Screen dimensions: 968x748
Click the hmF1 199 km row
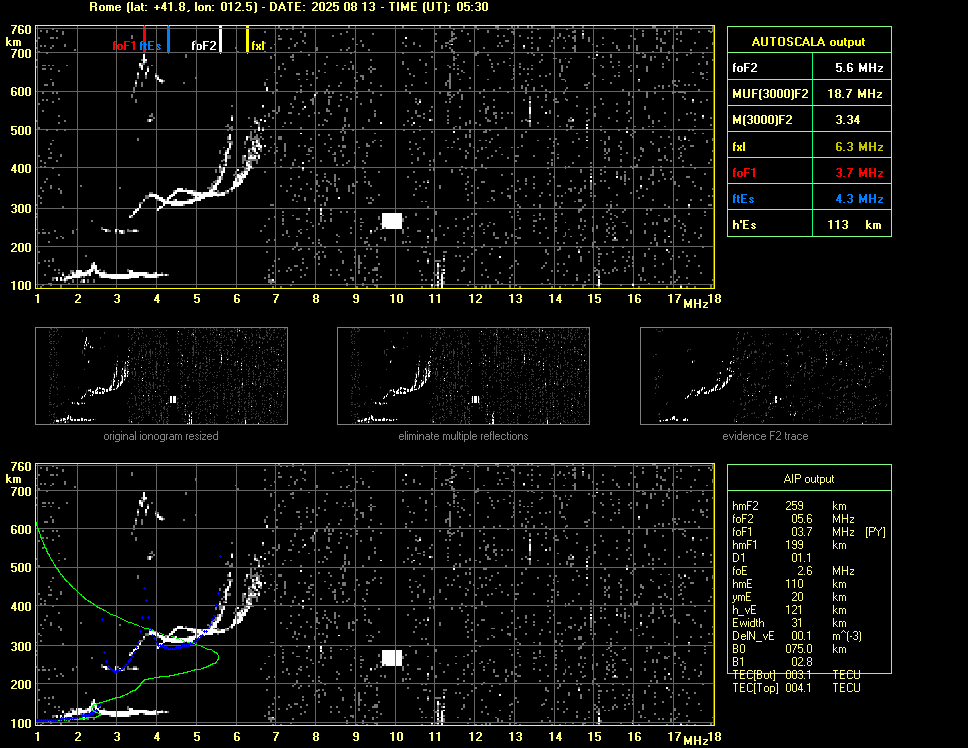click(x=788, y=545)
